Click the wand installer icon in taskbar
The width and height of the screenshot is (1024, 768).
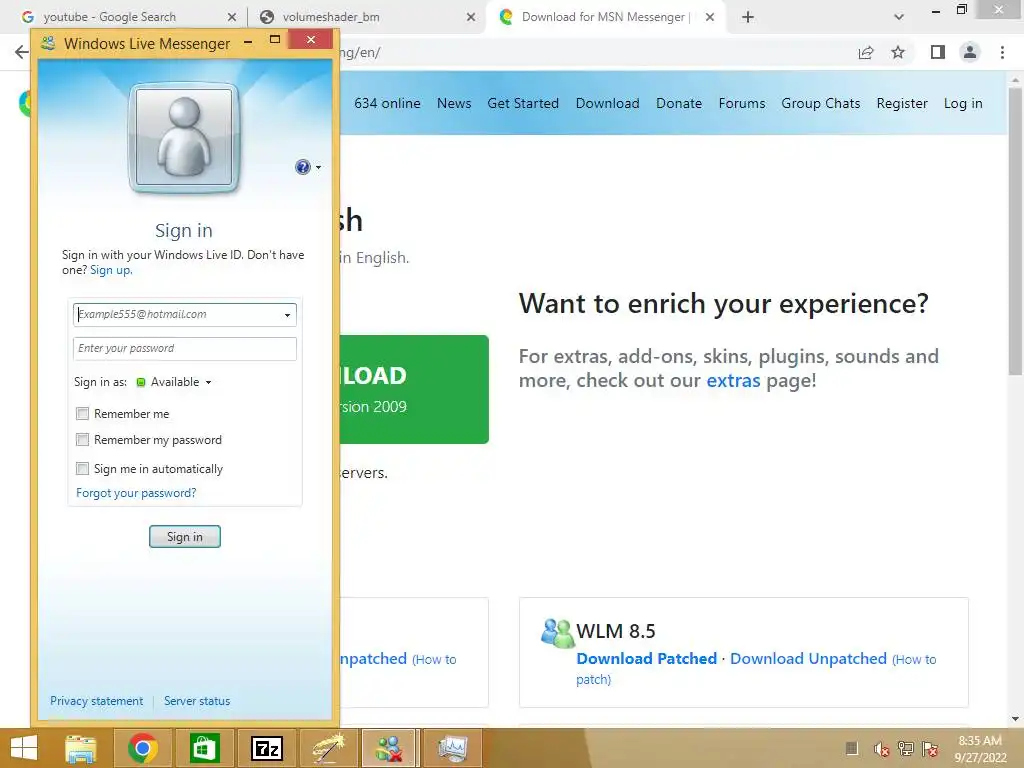coord(327,748)
